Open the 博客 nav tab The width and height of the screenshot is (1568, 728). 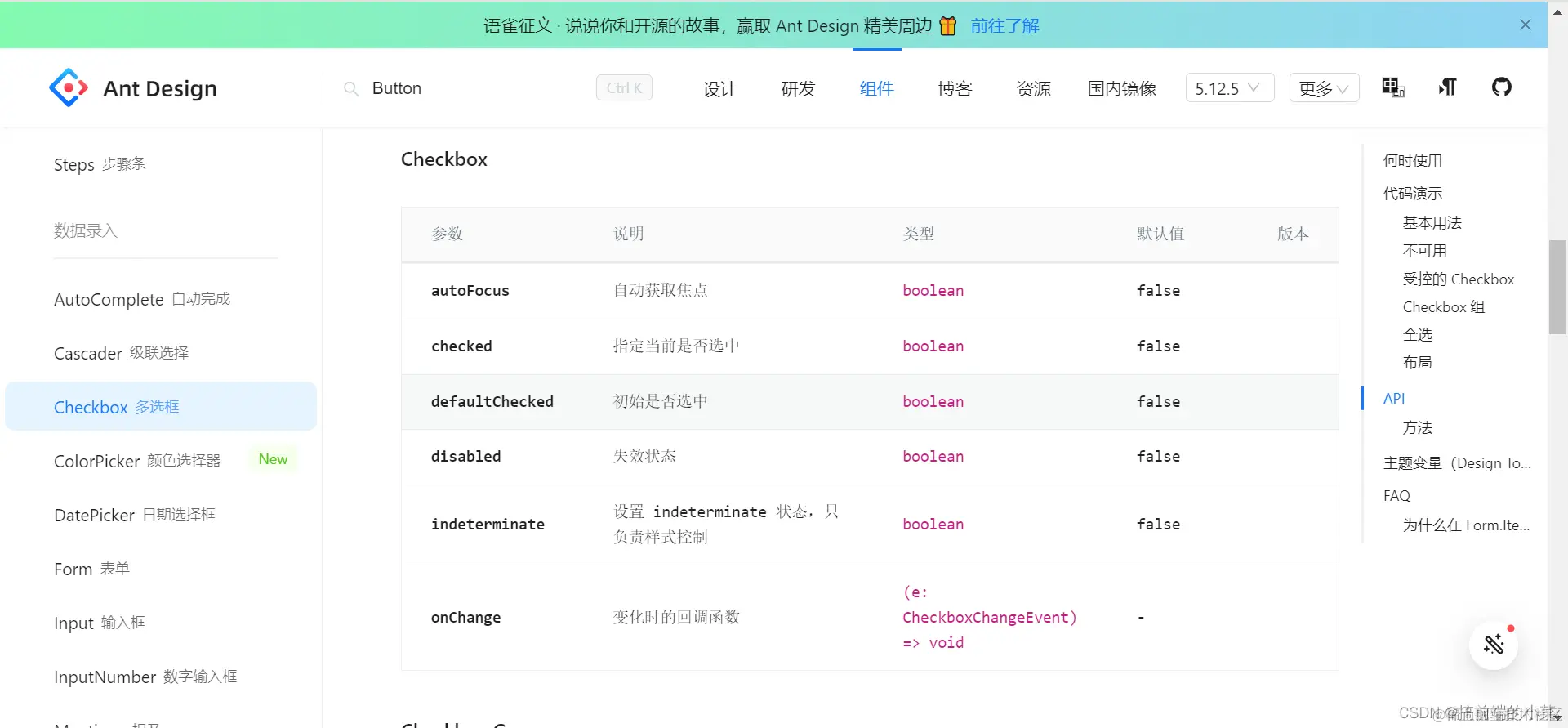(955, 88)
